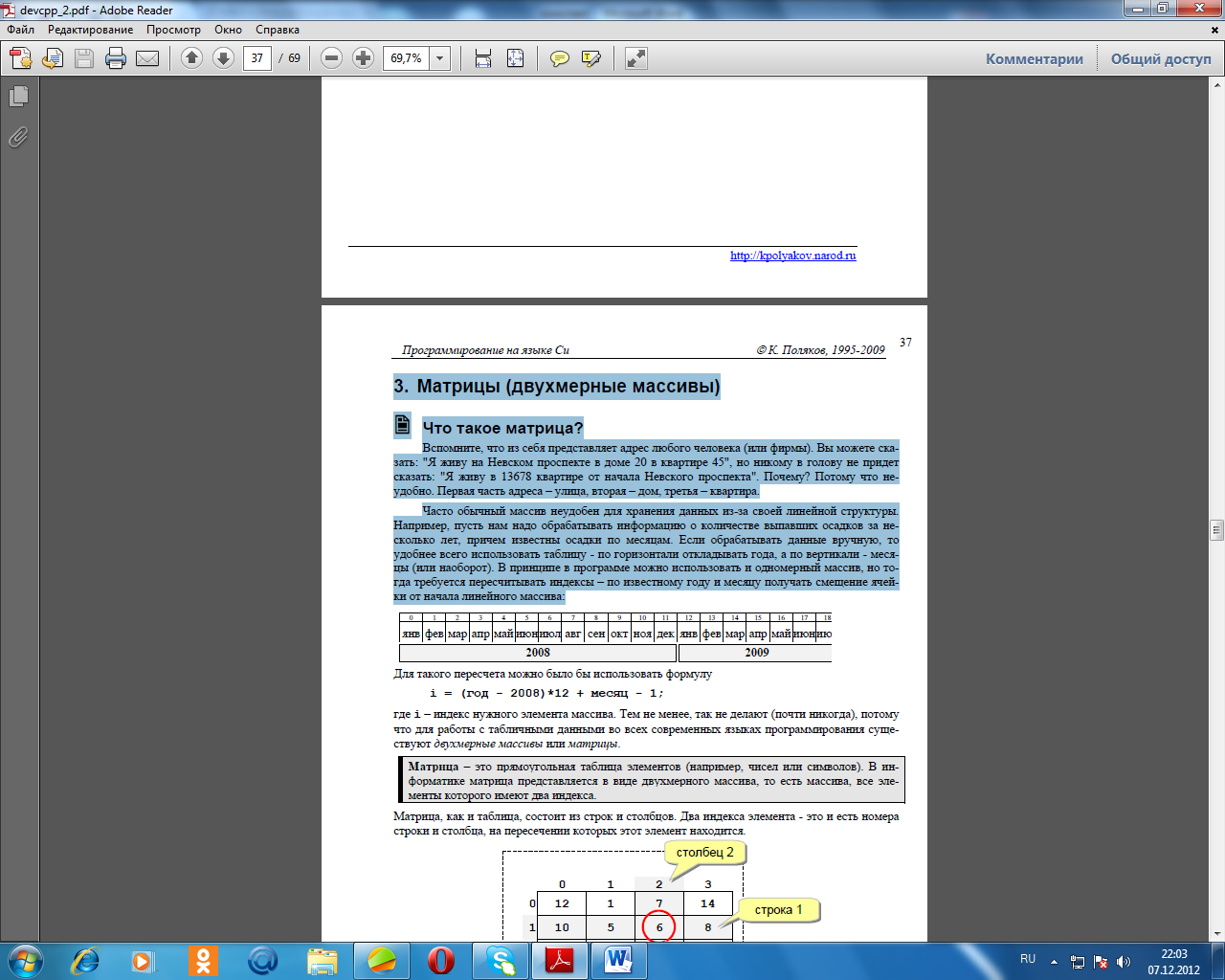The width and height of the screenshot is (1225, 980).
Task: Click the document note icon beside heading
Action: click(x=402, y=425)
